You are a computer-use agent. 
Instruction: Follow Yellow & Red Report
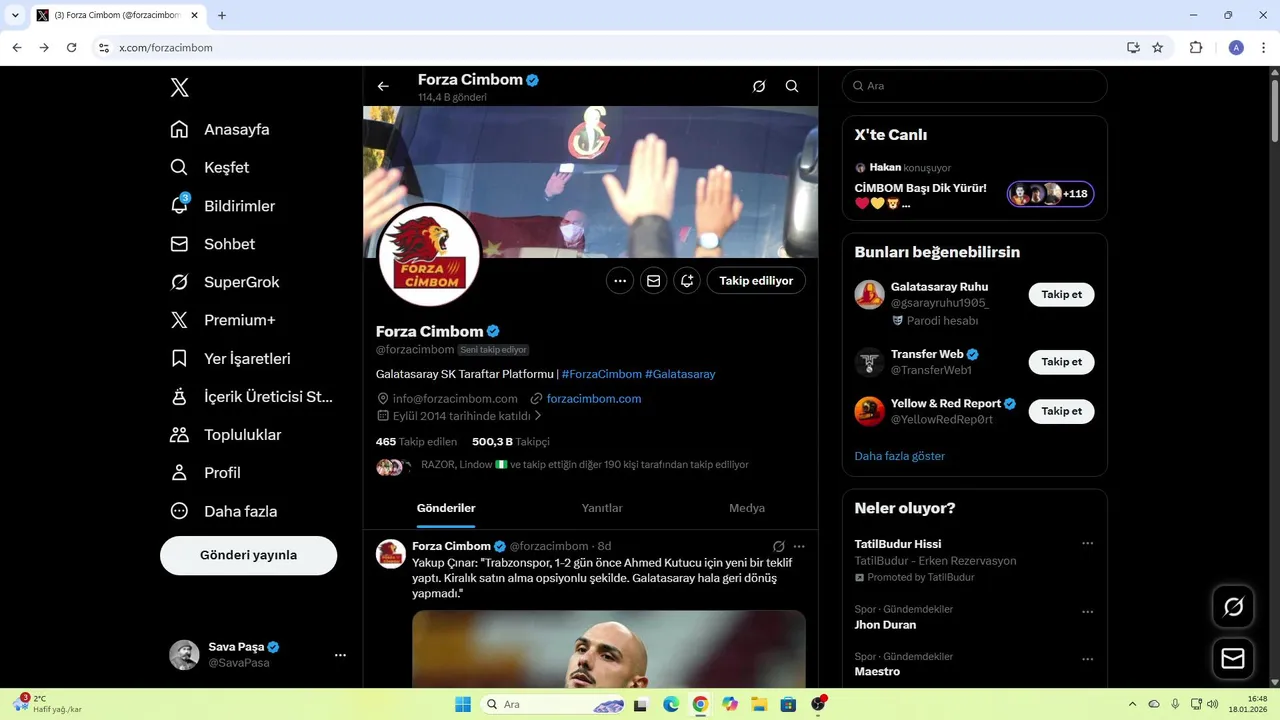click(1062, 411)
